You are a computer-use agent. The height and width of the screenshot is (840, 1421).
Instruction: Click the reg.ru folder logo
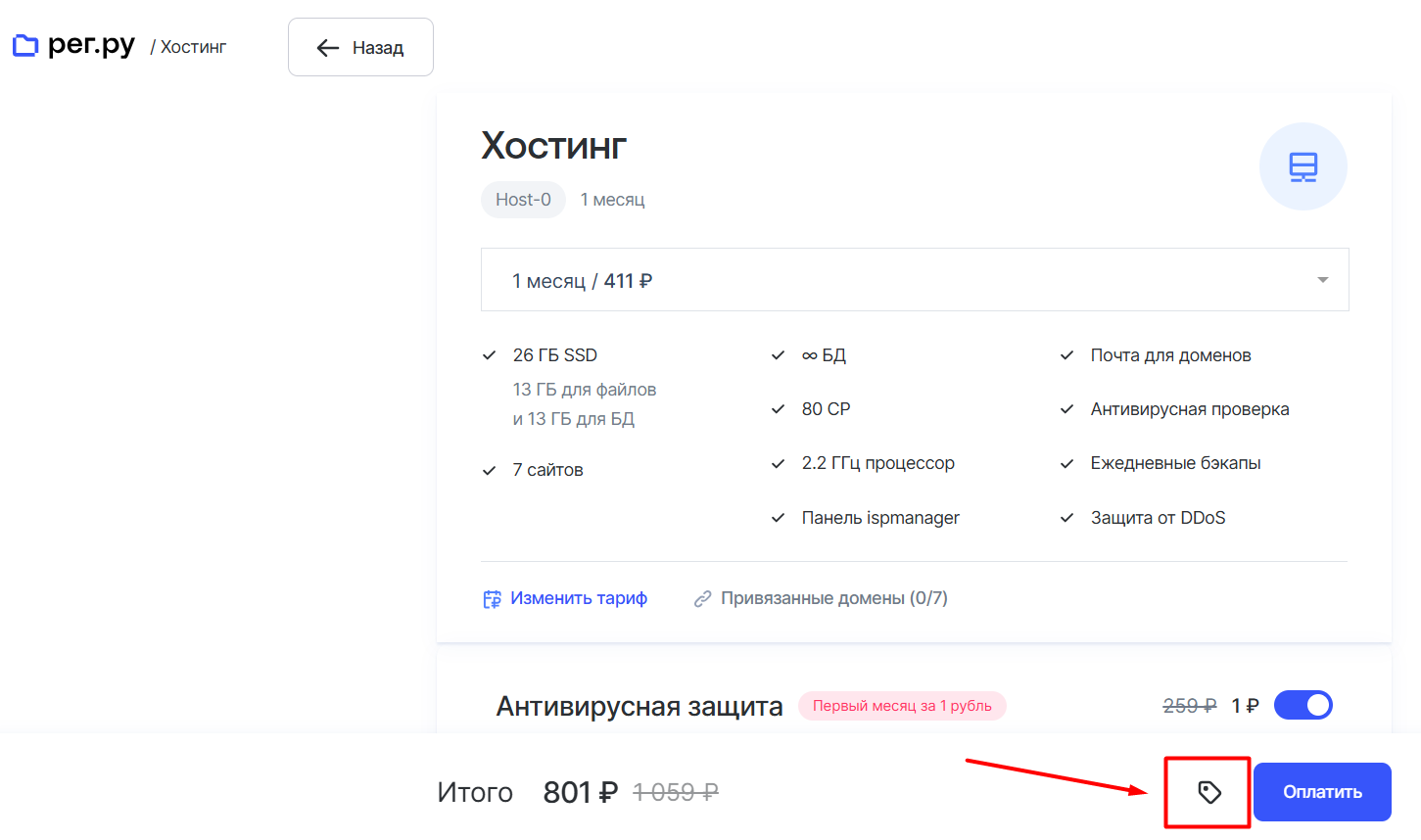pos(25,45)
